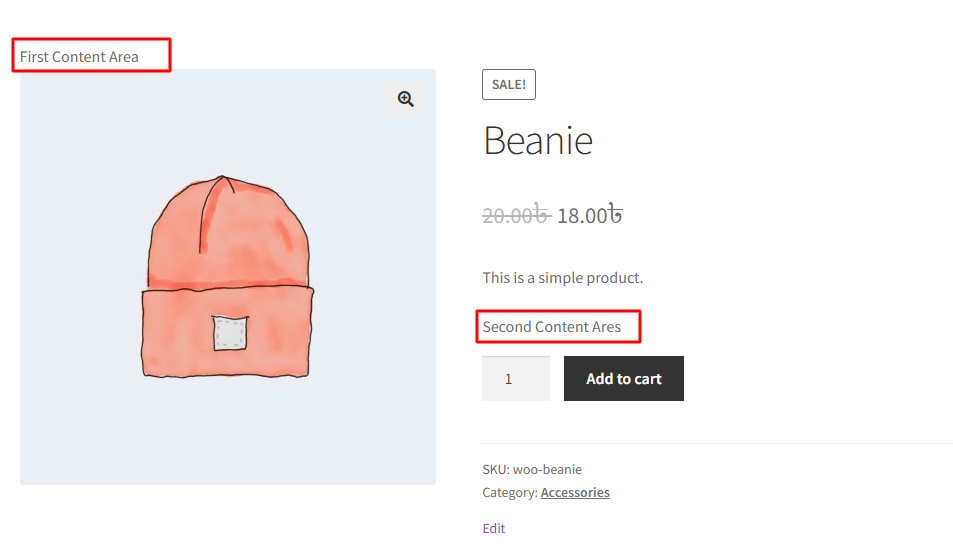
Task: Add the Beanie to cart
Action: (x=624, y=379)
